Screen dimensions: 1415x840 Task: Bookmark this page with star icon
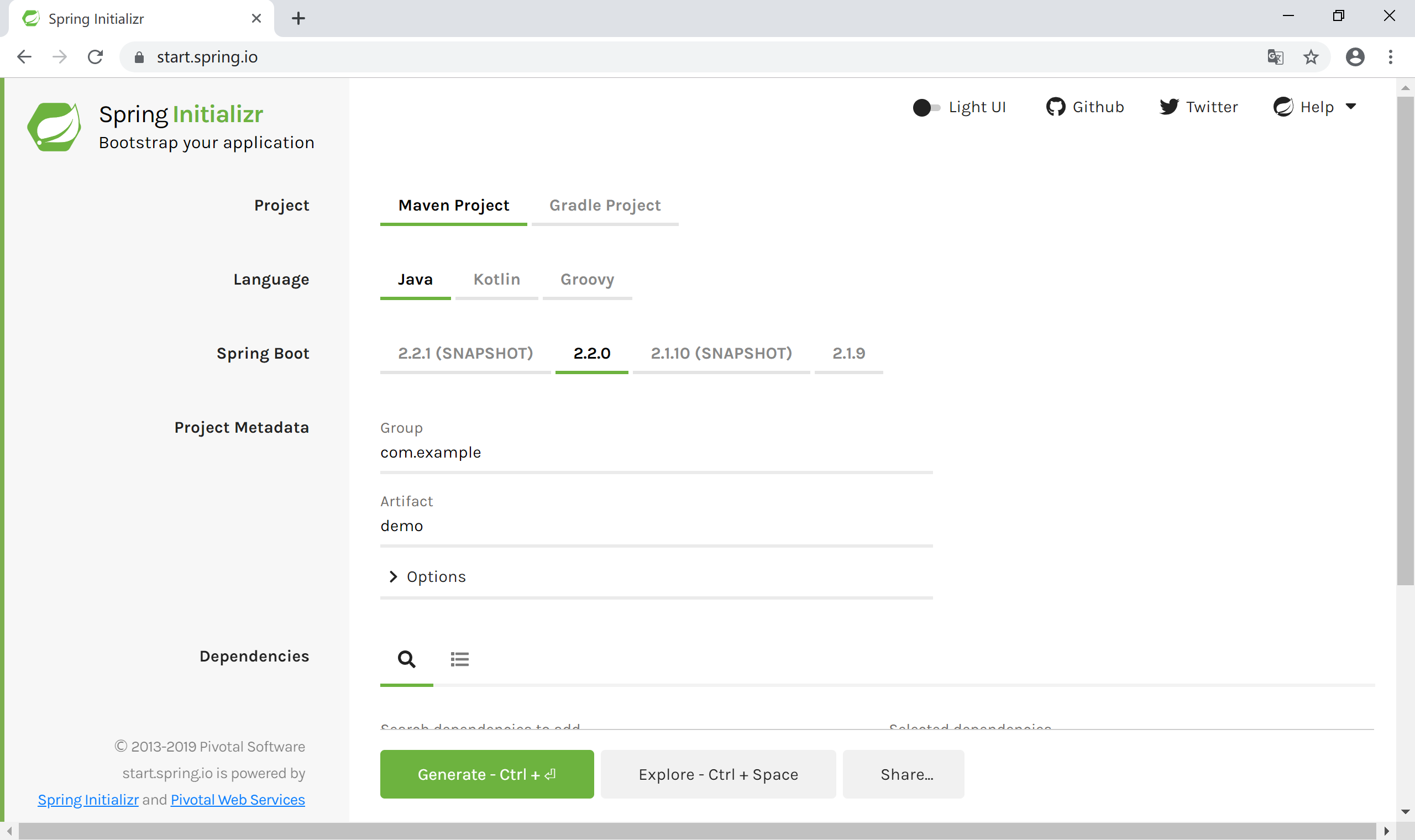pyautogui.click(x=1311, y=57)
